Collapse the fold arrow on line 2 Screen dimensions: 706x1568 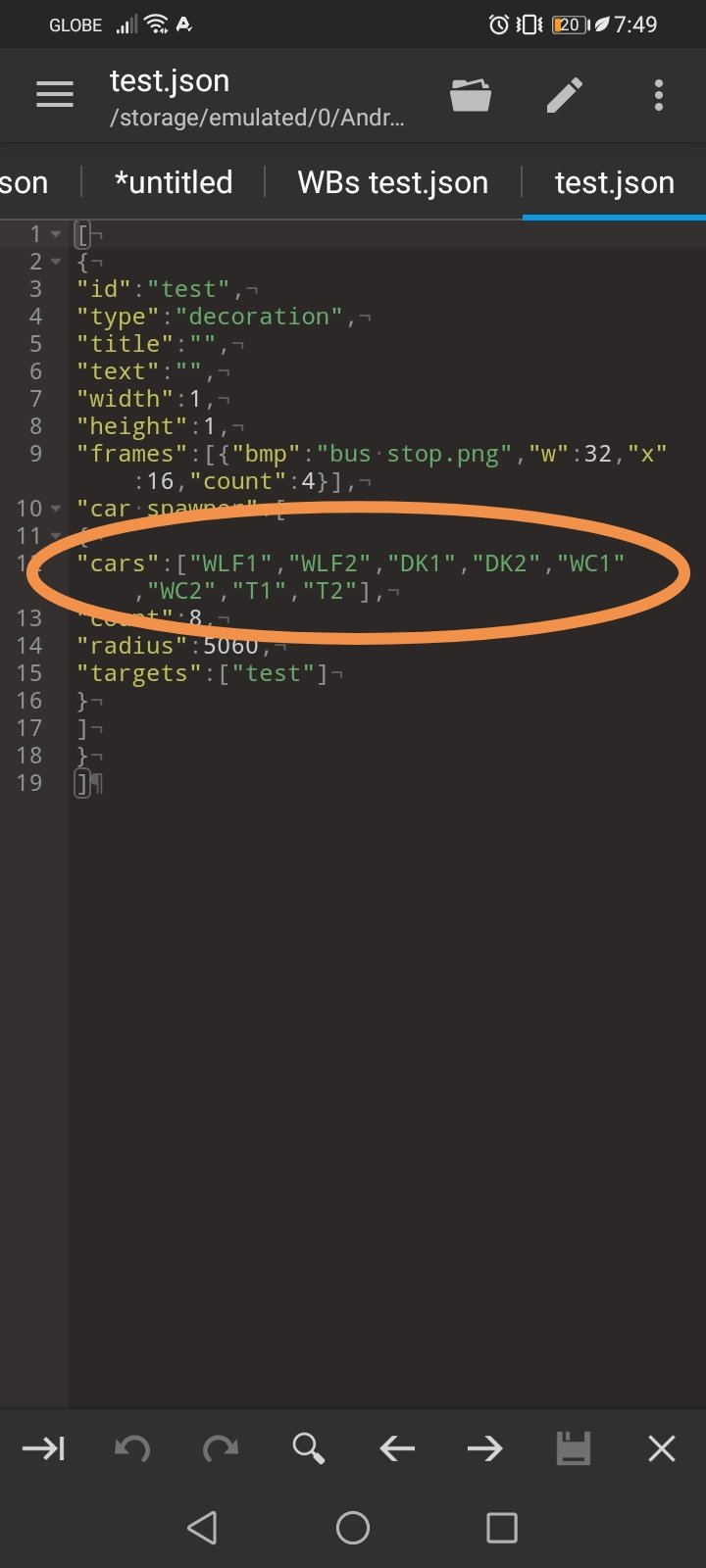tap(56, 262)
